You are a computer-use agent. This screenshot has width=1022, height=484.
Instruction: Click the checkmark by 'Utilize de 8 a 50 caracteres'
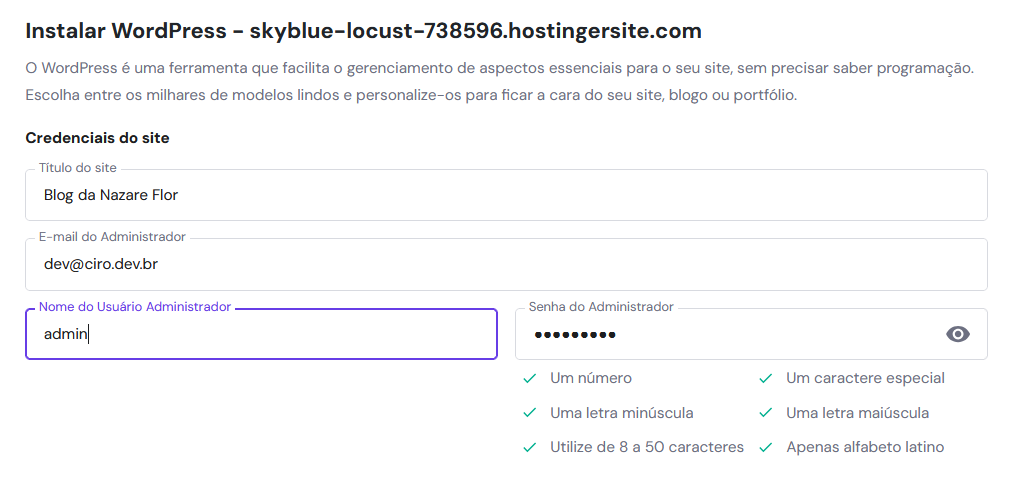[x=530, y=447]
